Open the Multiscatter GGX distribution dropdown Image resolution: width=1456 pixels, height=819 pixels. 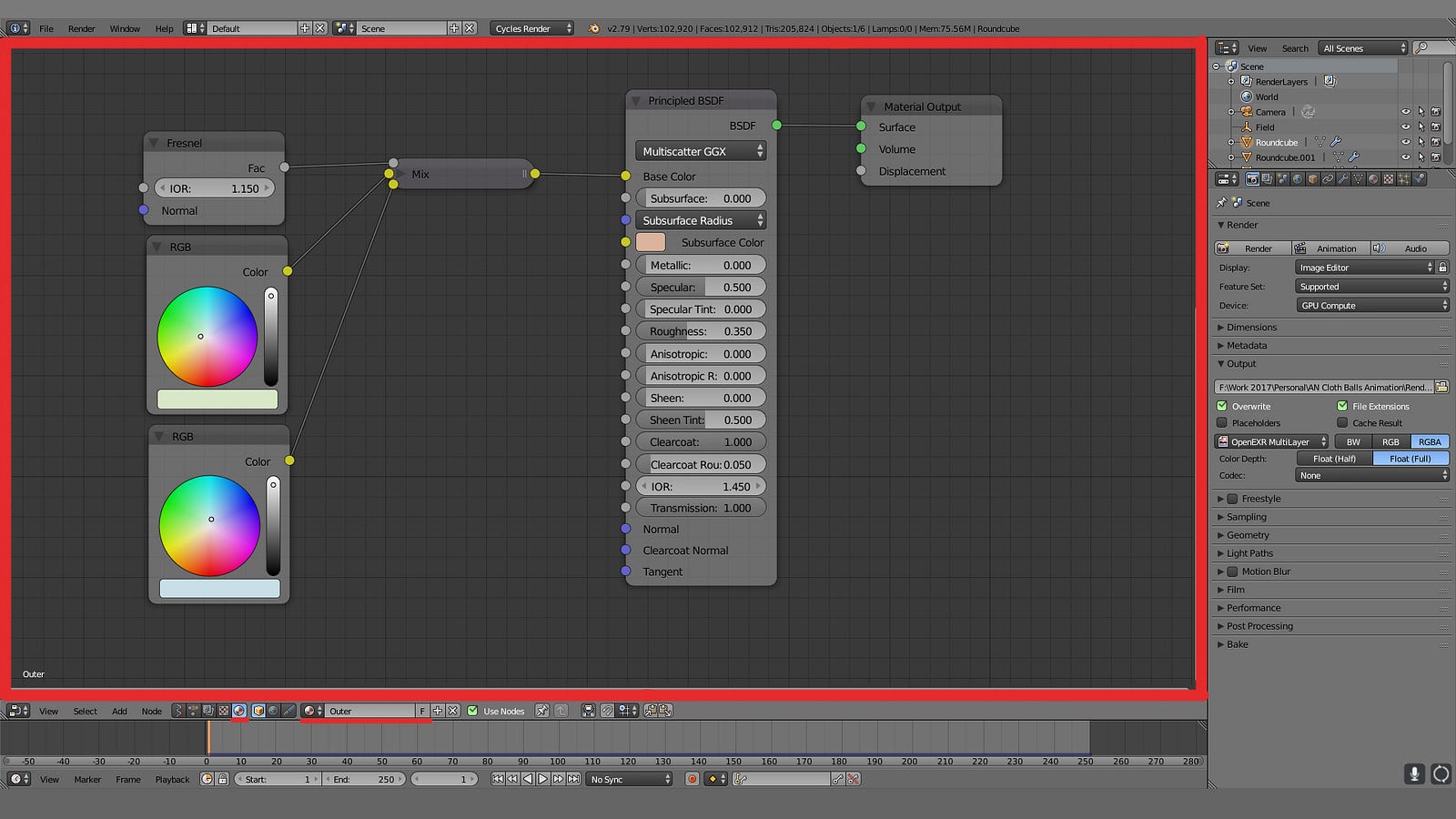pyautogui.click(x=700, y=151)
